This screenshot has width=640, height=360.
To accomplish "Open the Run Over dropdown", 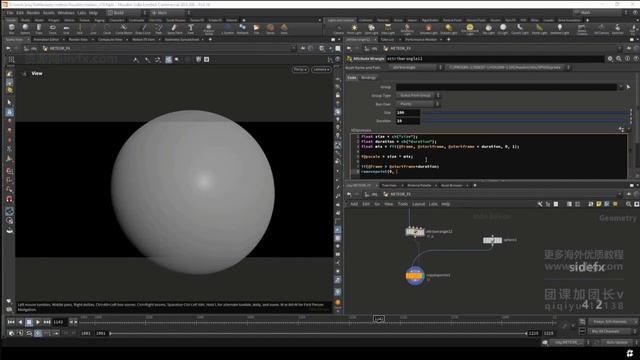I will click(x=418, y=104).
